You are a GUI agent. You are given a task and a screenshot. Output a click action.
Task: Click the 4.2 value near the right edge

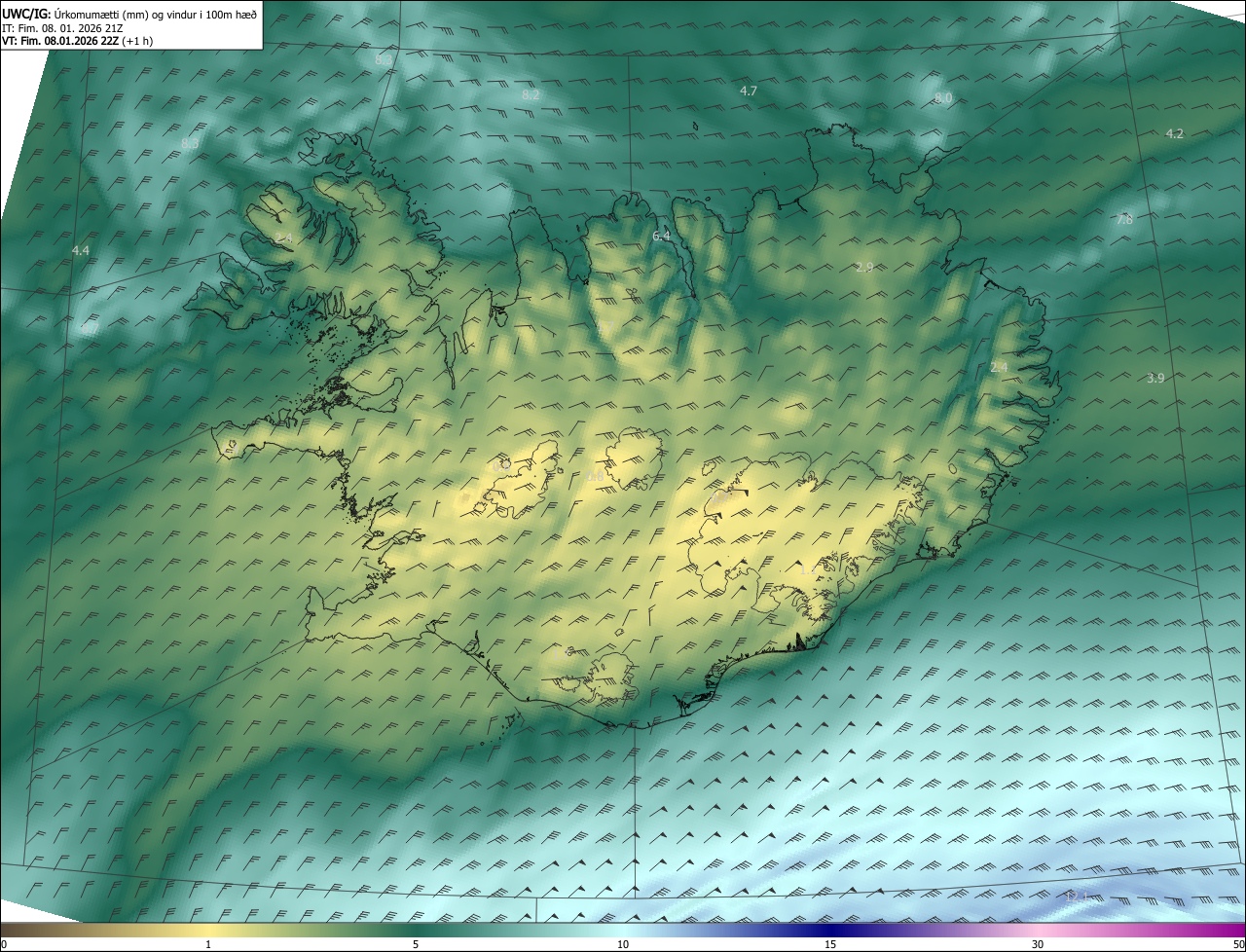(1175, 133)
